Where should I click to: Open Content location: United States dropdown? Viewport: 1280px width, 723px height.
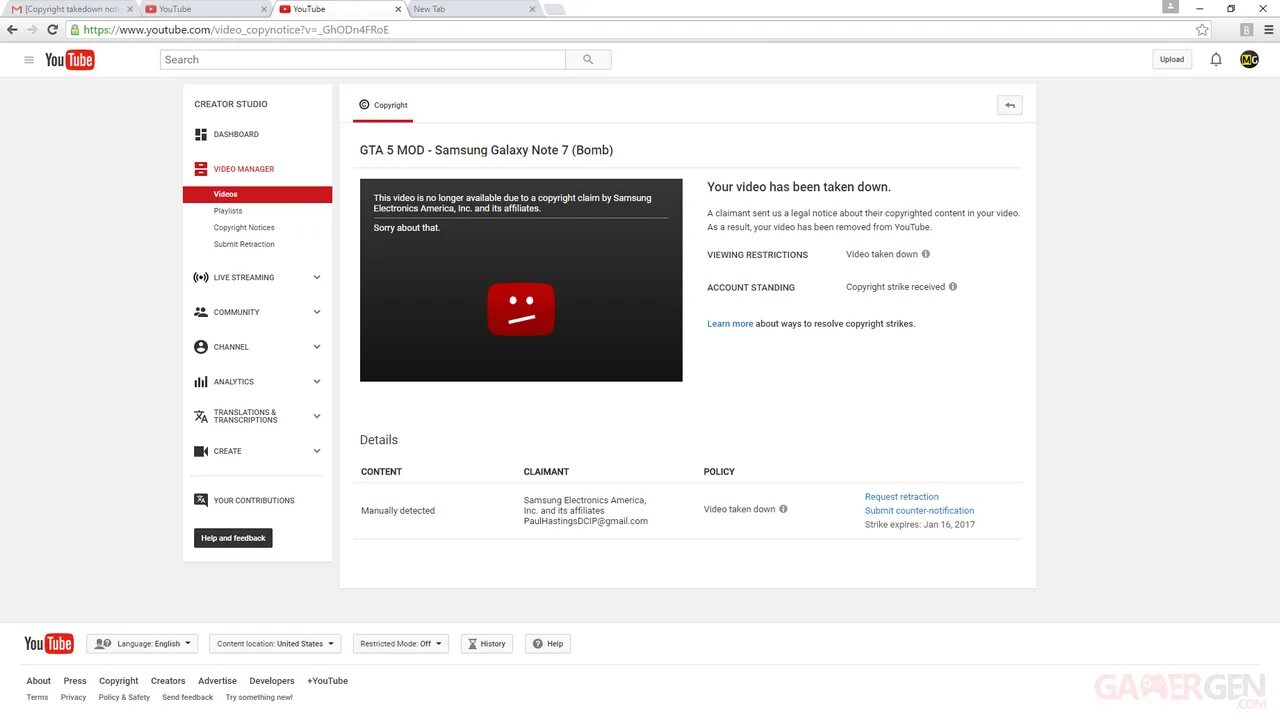coord(276,644)
